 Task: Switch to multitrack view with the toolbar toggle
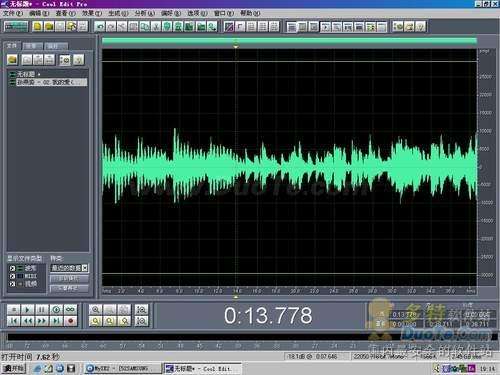tap(16, 26)
